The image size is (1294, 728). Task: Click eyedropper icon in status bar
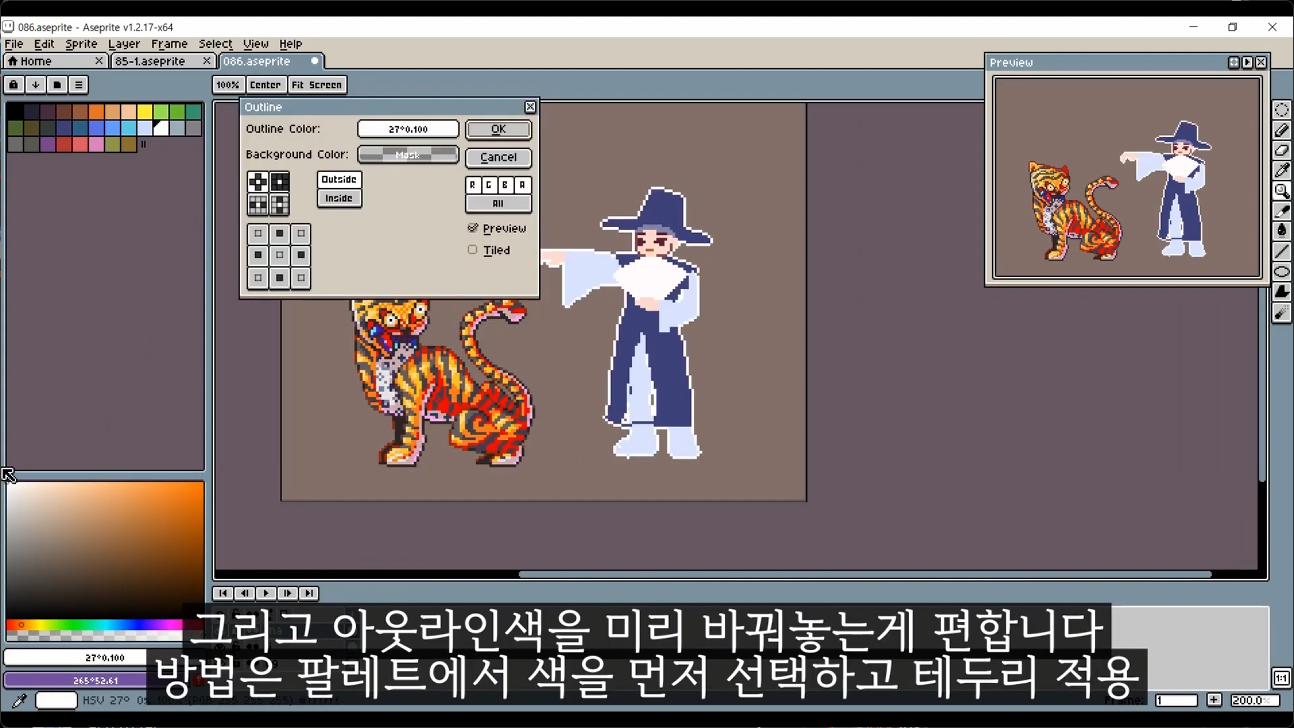click(18, 701)
